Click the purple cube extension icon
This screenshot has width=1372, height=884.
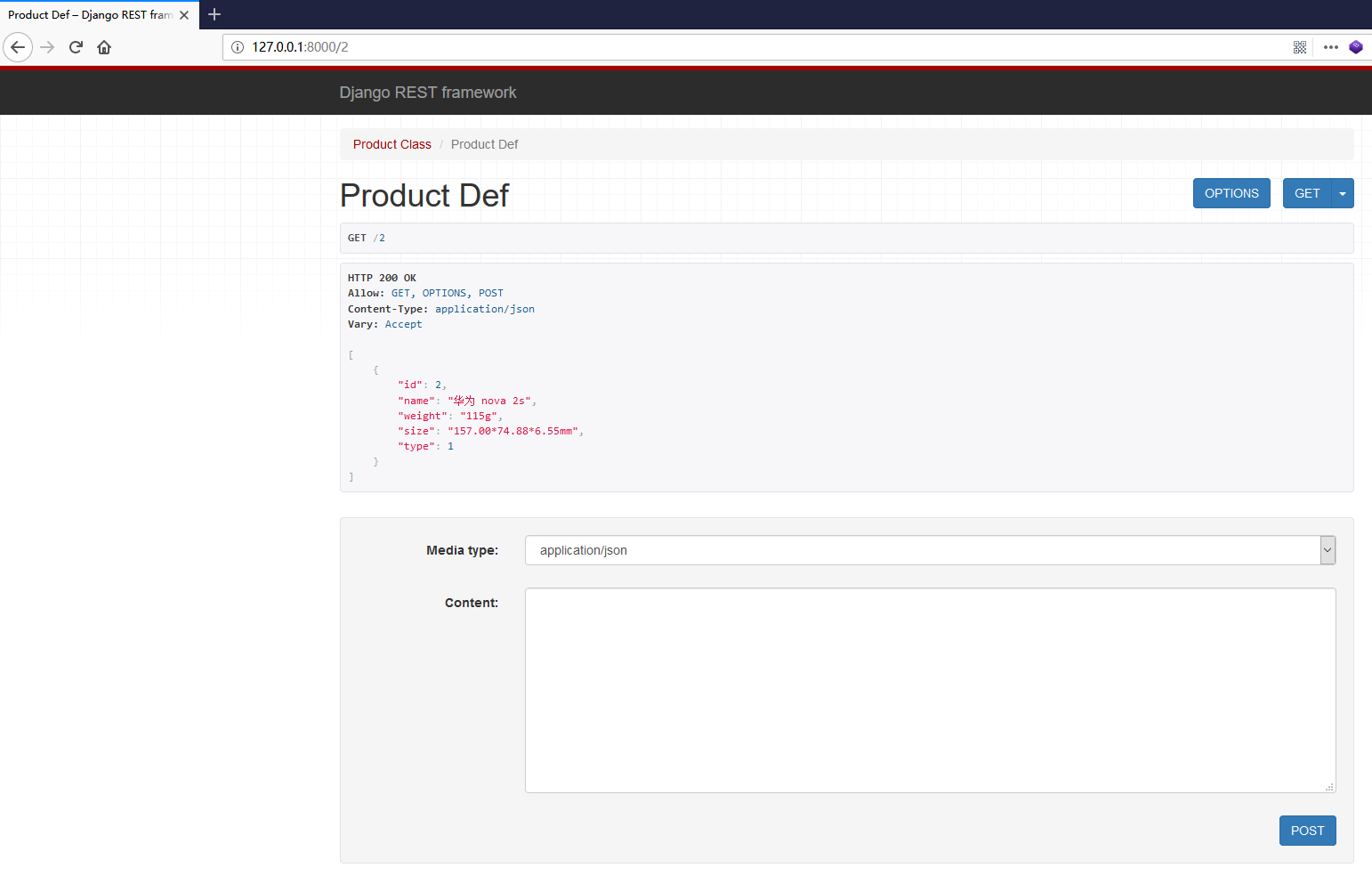(x=1356, y=47)
